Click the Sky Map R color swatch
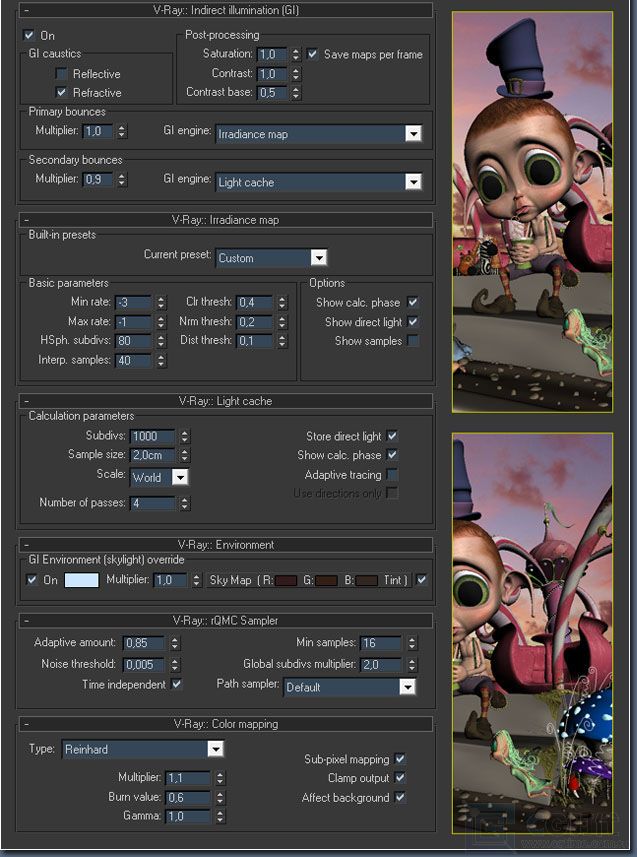Viewport: 637px width, 857px height. (286, 580)
